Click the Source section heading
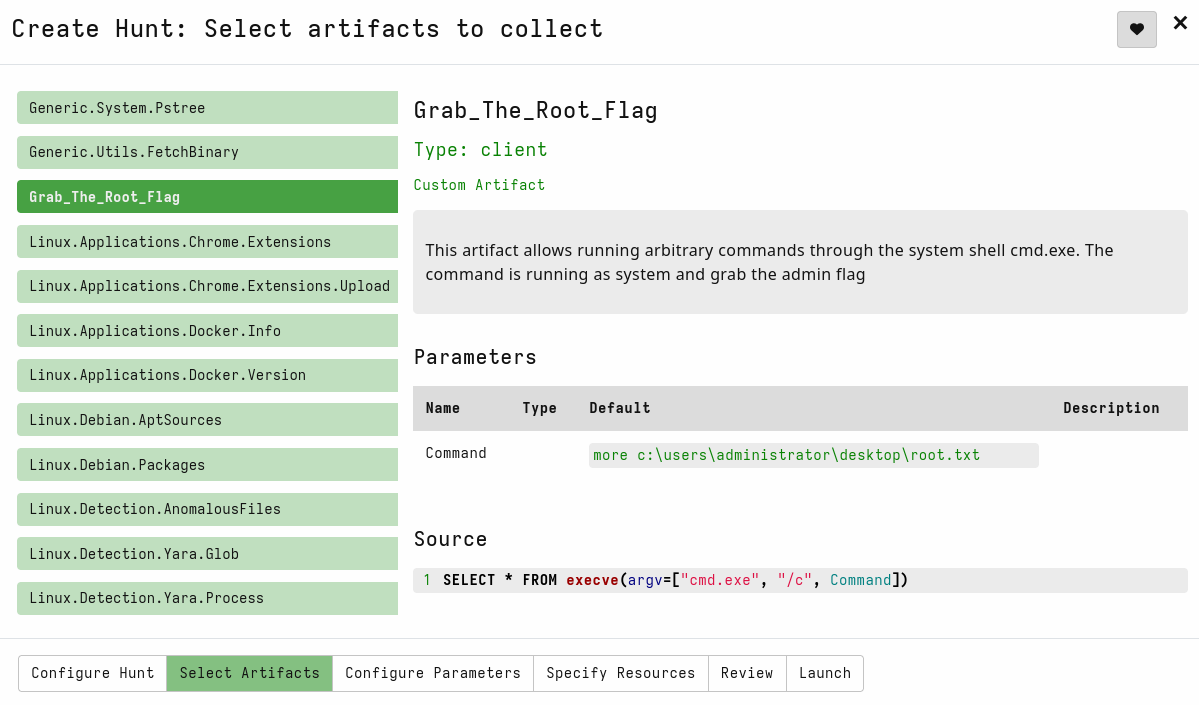 click(x=450, y=539)
